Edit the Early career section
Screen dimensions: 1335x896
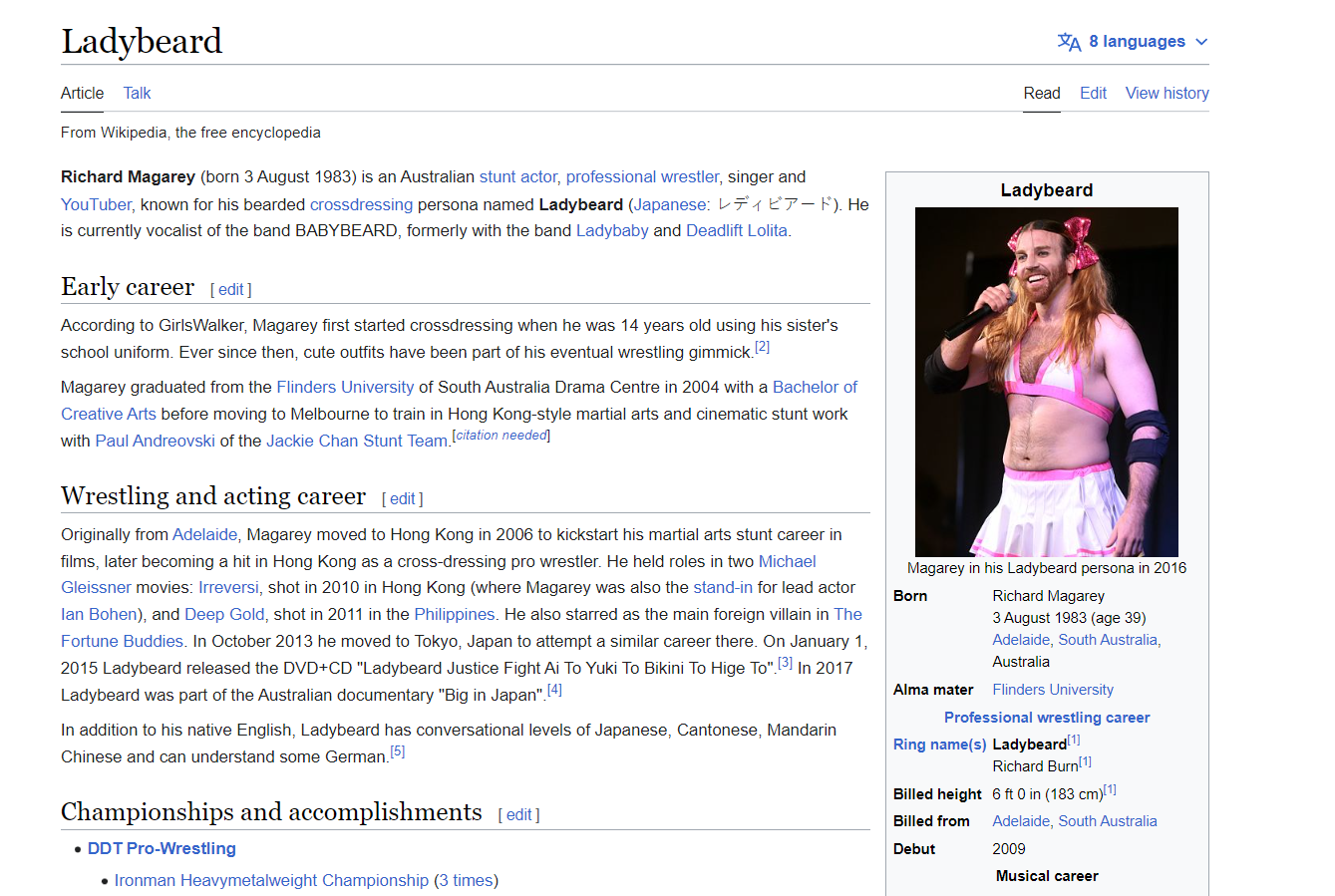point(230,289)
